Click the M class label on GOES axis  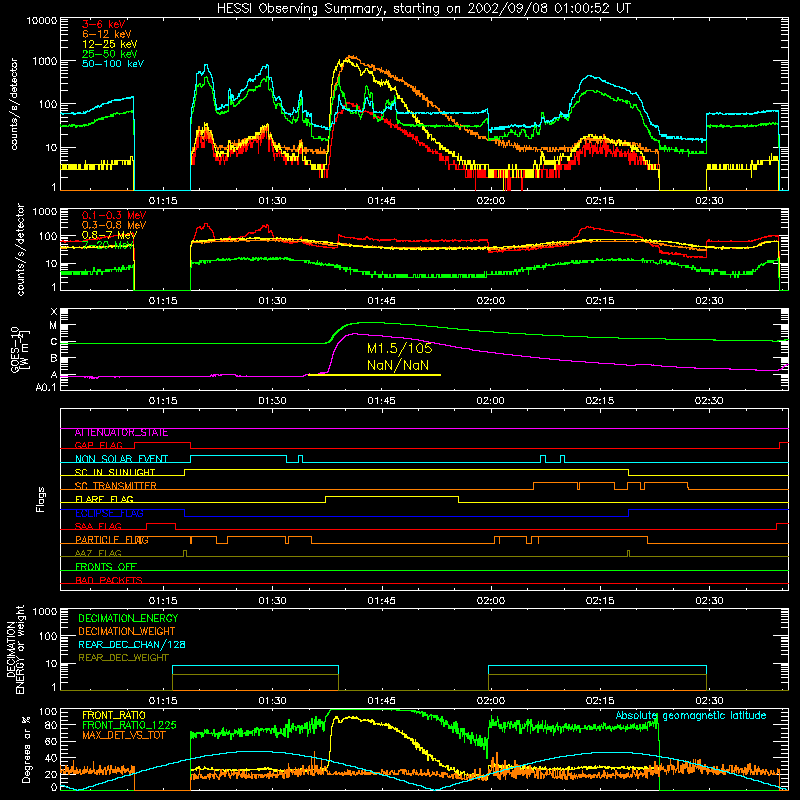(x=53, y=326)
